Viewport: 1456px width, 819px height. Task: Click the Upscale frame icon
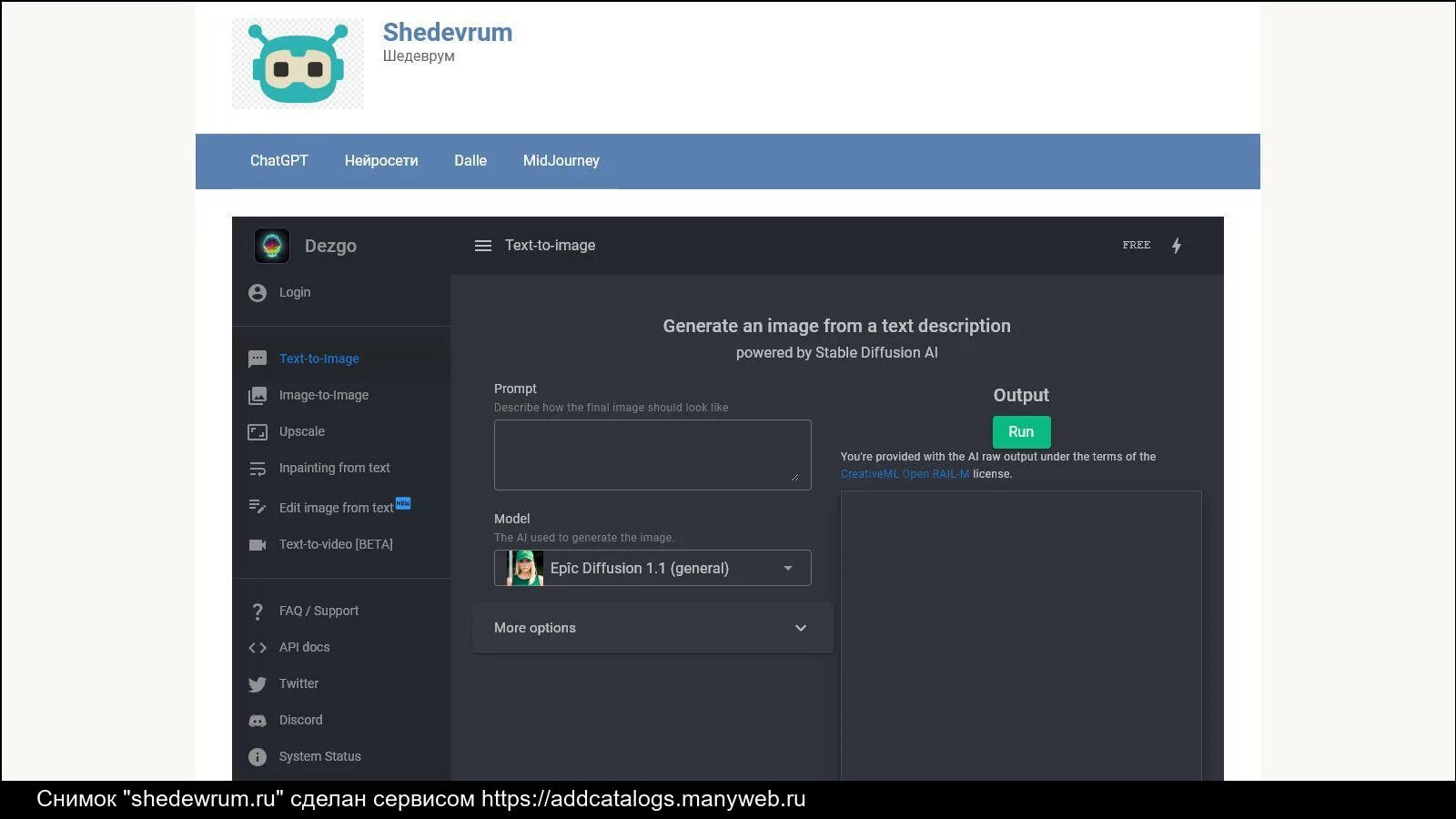pos(258,432)
